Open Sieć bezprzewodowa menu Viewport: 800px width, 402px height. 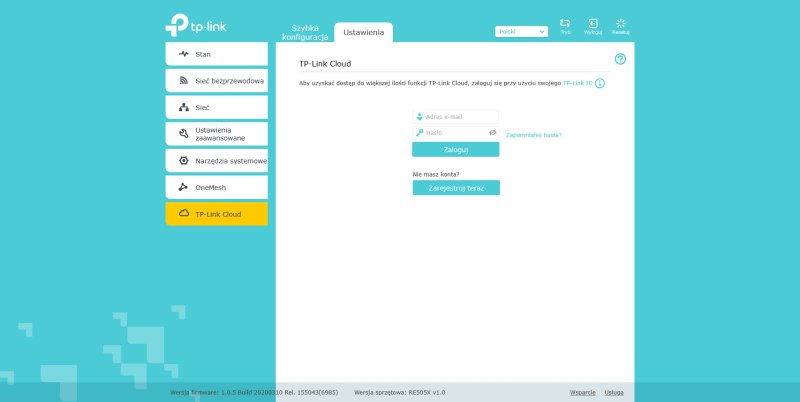coord(216,81)
